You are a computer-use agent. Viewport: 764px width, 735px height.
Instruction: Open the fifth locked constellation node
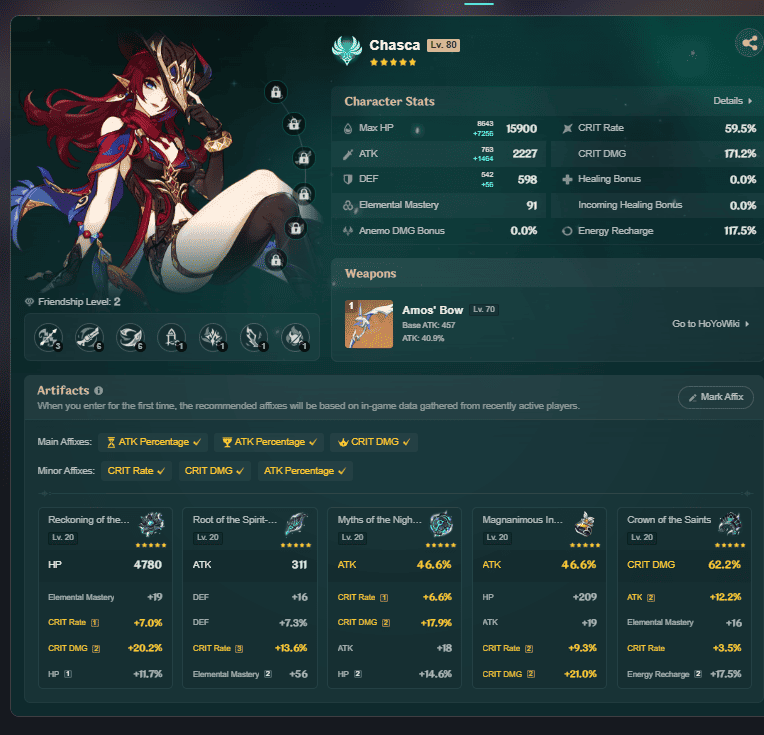coord(295,228)
